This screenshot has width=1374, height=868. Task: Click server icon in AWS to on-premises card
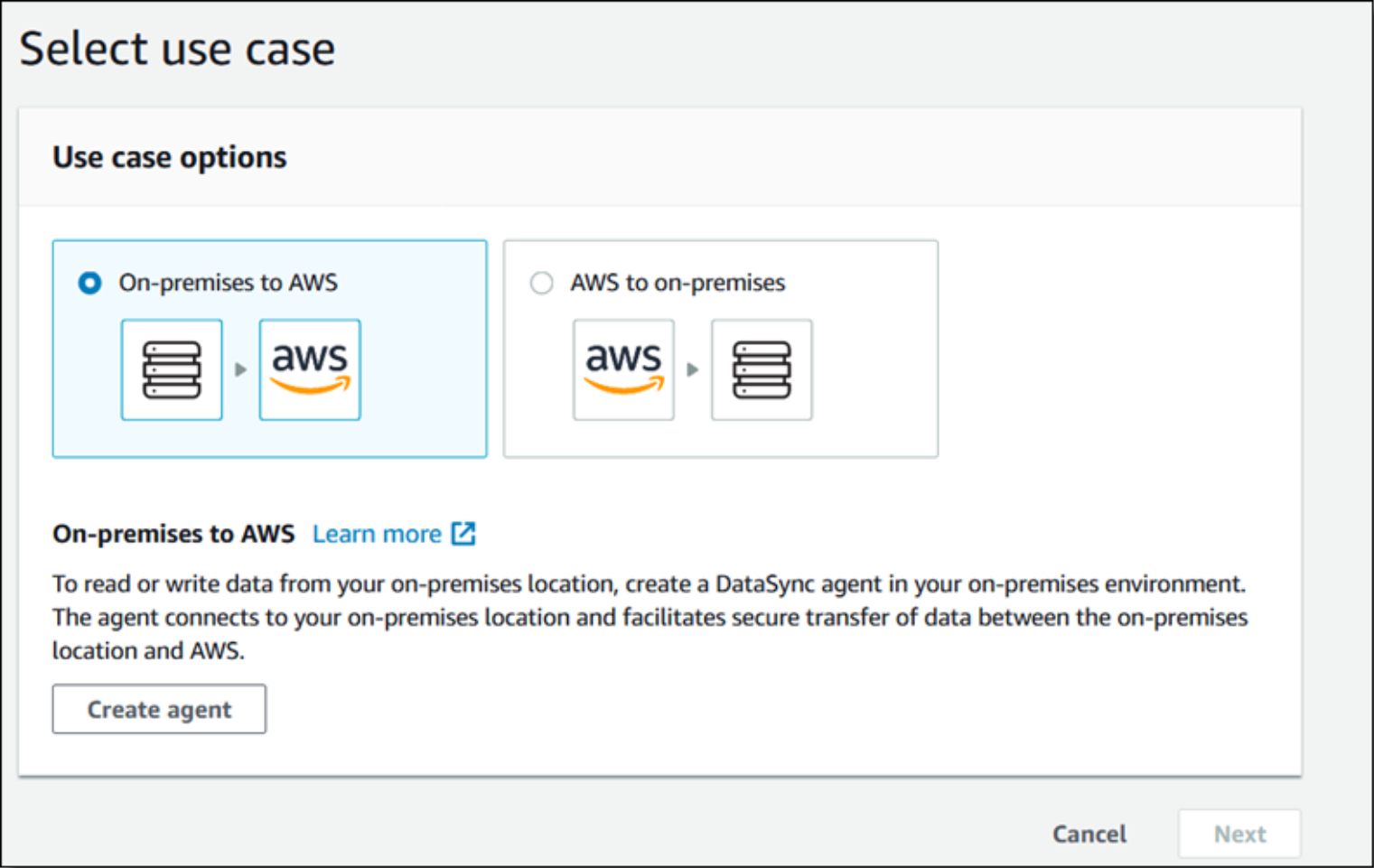762,369
